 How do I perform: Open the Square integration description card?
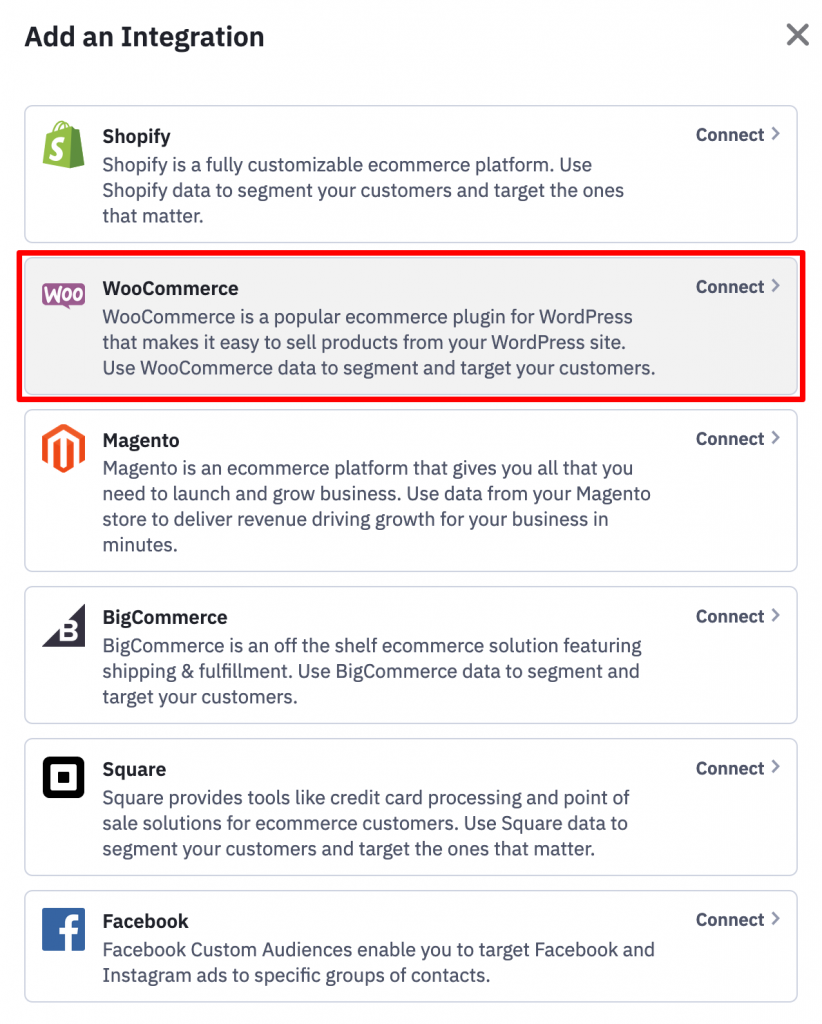click(411, 807)
